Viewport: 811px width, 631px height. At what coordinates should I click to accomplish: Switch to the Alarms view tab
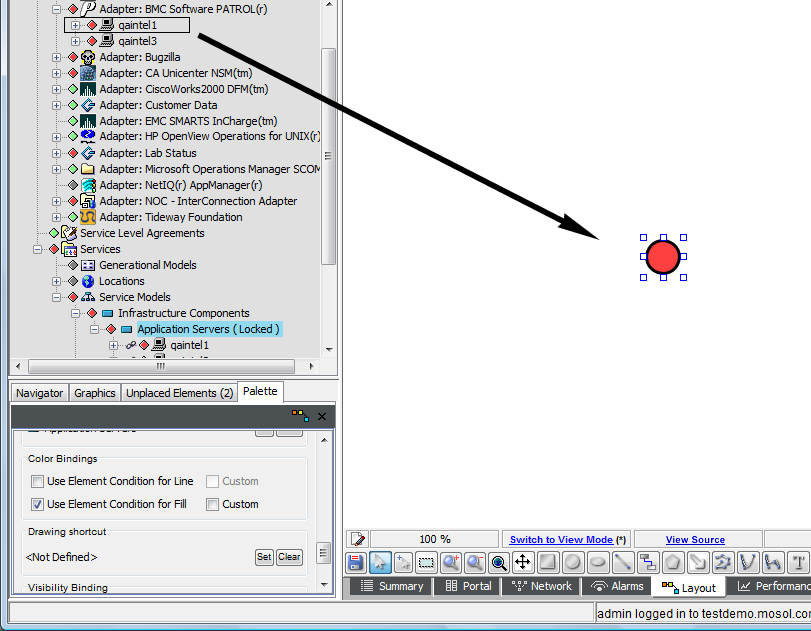tap(617, 587)
